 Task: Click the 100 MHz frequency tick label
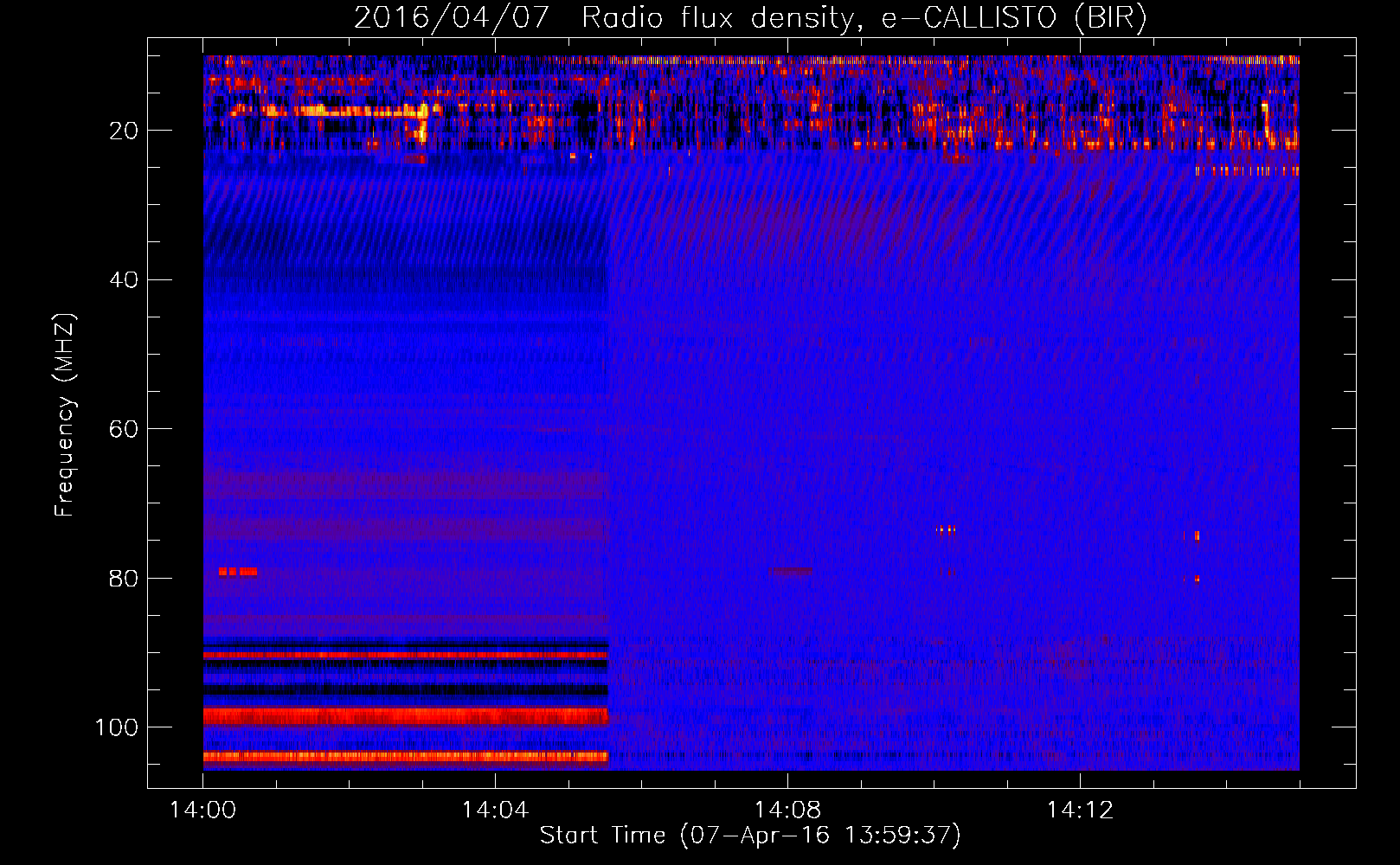(x=117, y=727)
